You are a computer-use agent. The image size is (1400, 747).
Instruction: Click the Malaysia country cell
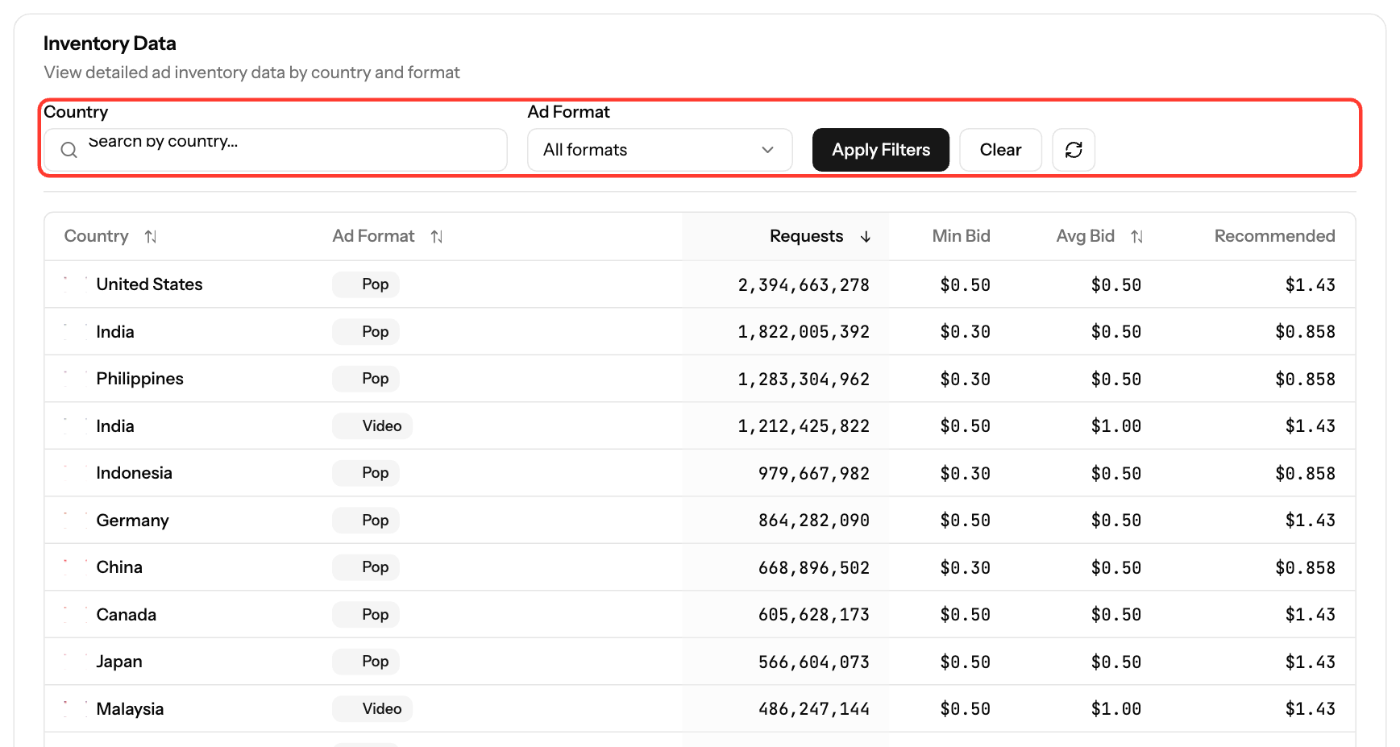pos(130,709)
